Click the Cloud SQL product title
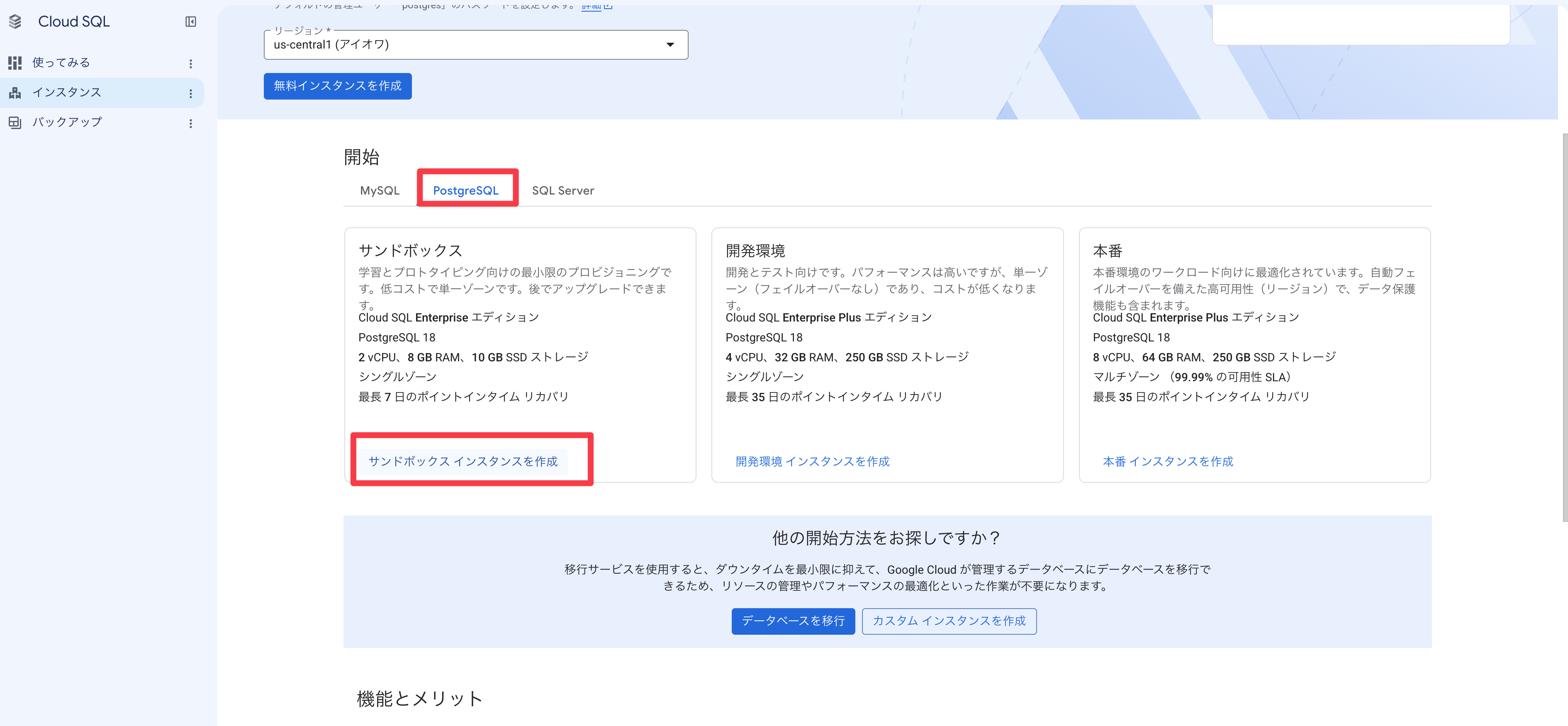1568x726 pixels. (x=74, y=22)
